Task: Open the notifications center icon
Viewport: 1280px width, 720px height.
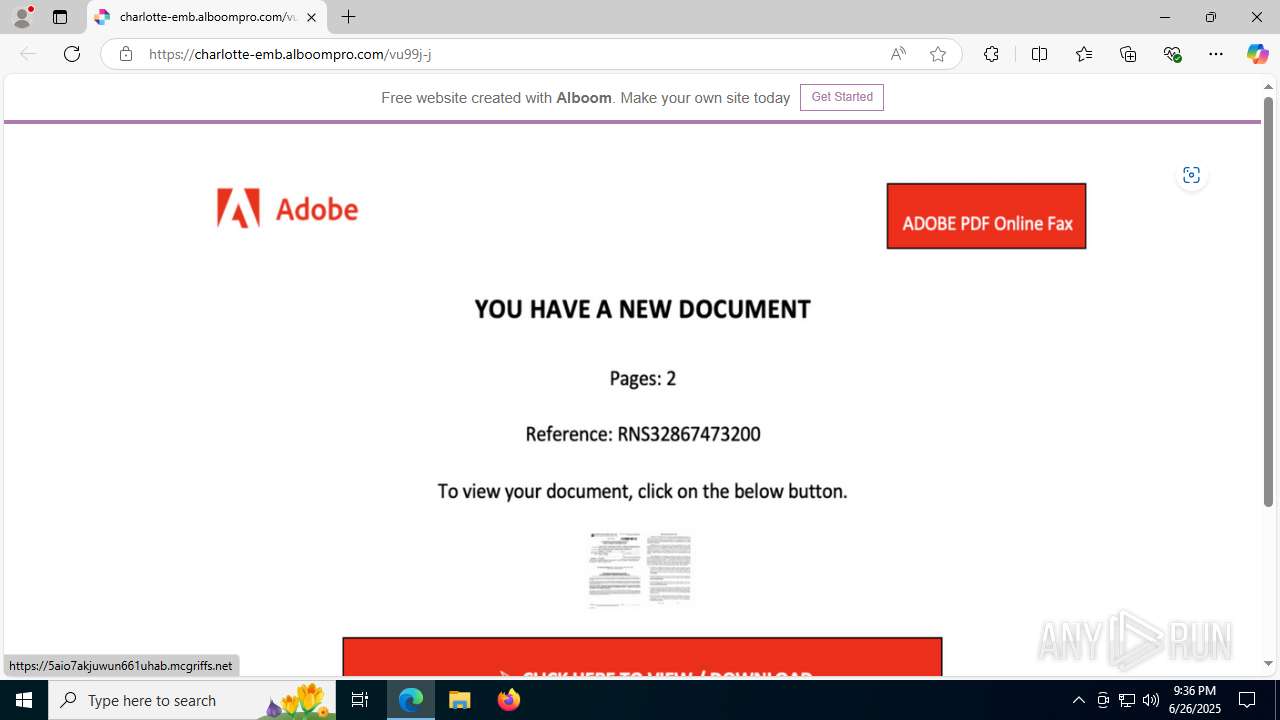Action: (1247, 700)
